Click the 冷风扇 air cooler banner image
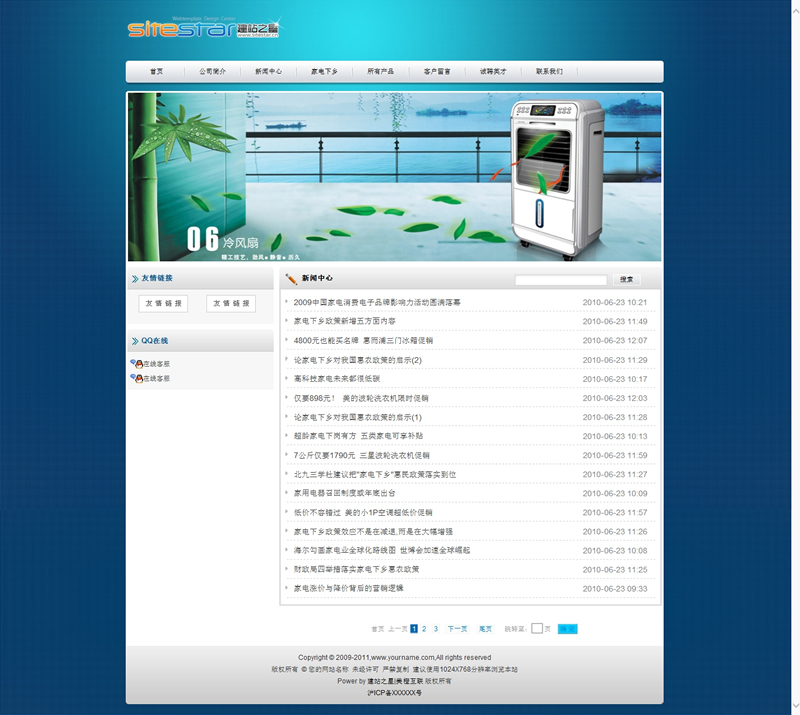 click(x=394, y=177)
